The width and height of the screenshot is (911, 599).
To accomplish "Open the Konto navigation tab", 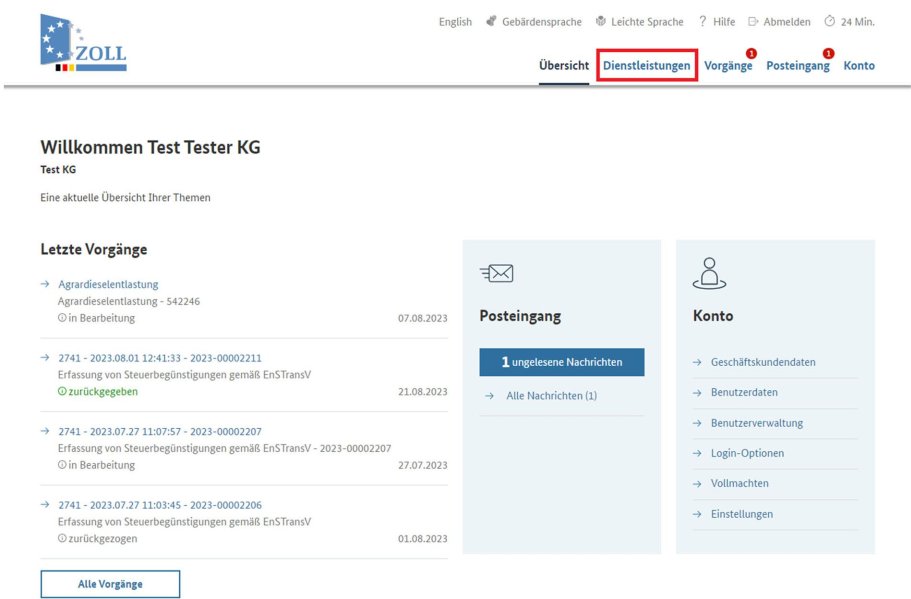I will click(x=858, y=66).
